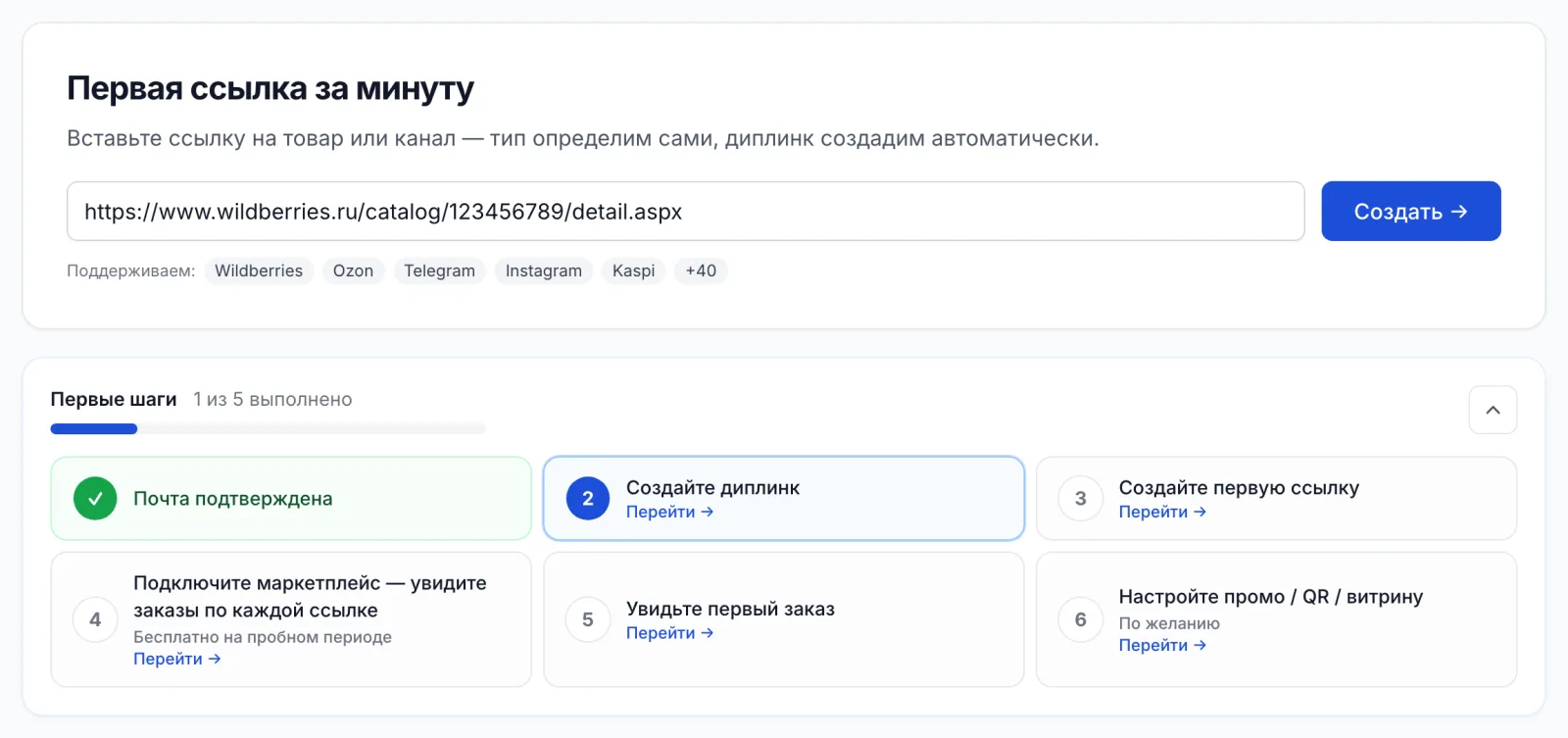
Task: Click the green checkmark icon for confirmed email
Action: [x=95, y=499]
